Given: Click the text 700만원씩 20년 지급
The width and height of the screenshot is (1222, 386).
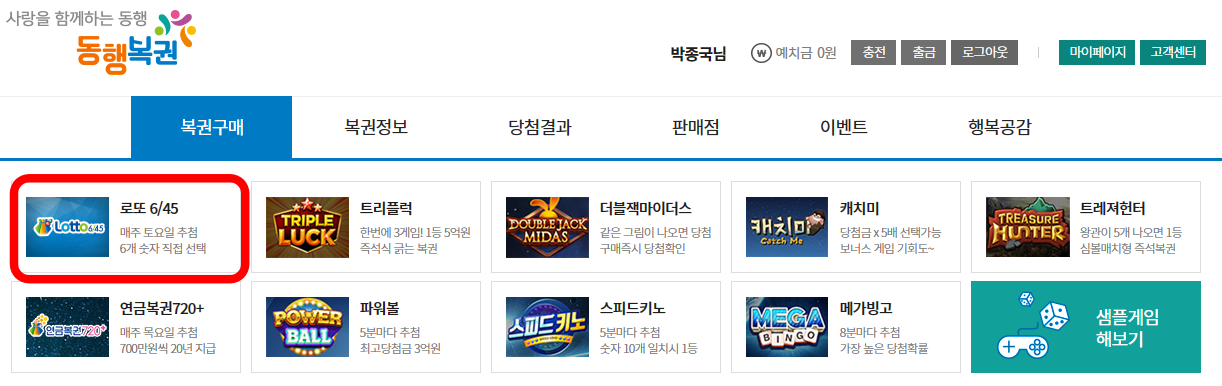Looking at the screenshot, I should click(168, 348).
